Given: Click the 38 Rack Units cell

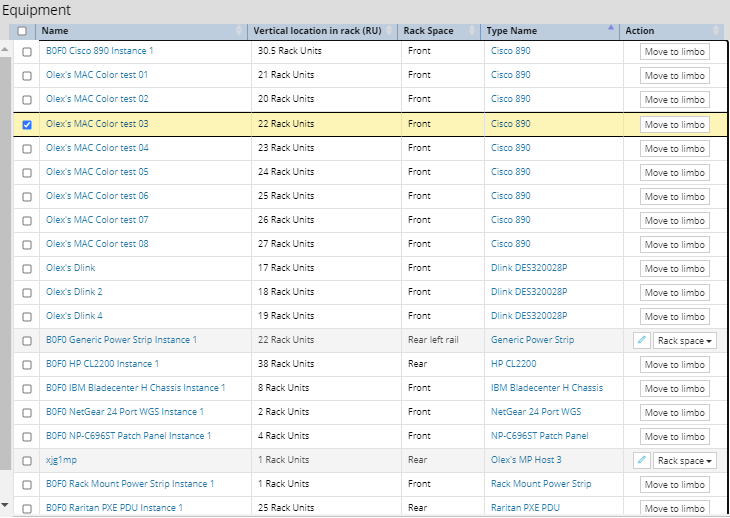Looking at the screenshot, I should click(286, 363).
